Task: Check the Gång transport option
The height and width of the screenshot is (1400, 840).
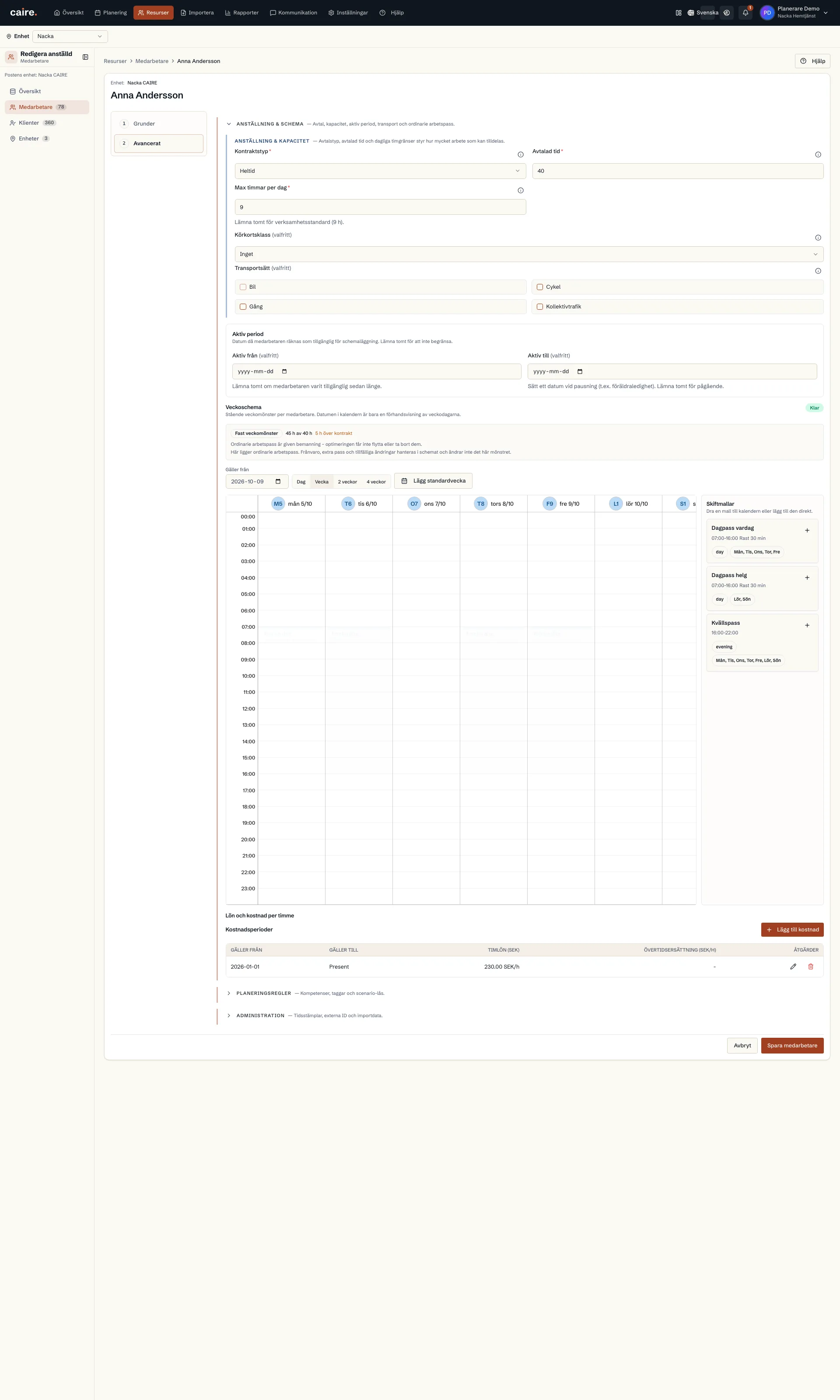Action: click(243, 307)
